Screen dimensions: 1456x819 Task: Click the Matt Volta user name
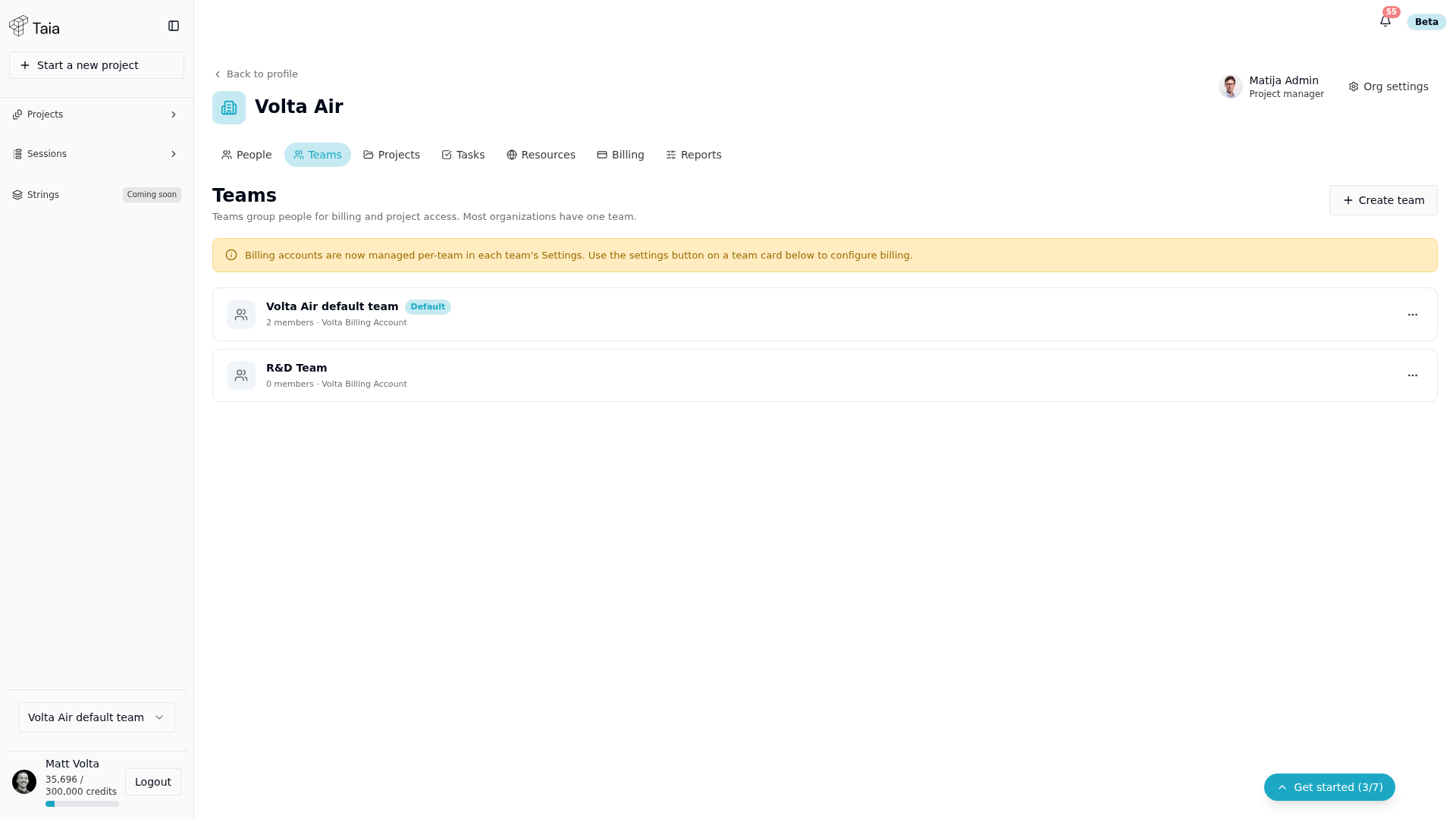click(x=72, y=764)
